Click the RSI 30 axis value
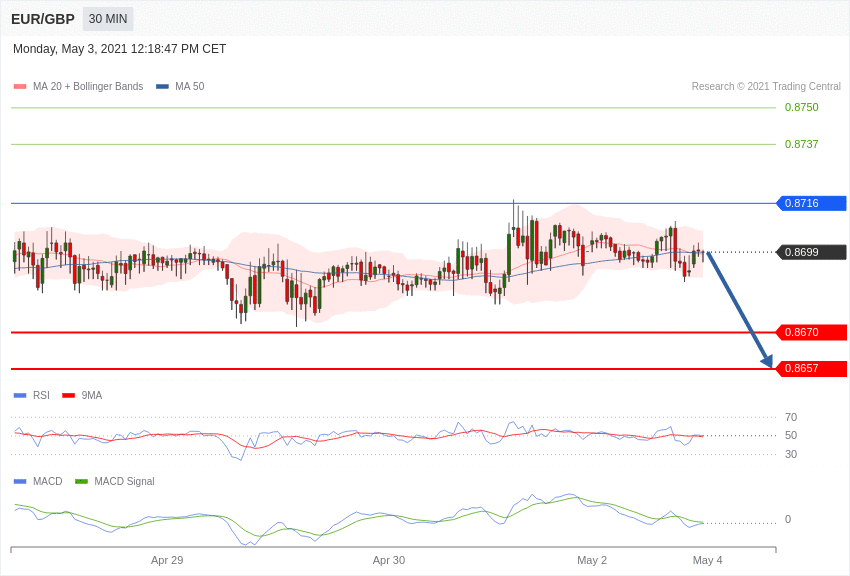The image size is (850, 576). click(x=791, y=454)
